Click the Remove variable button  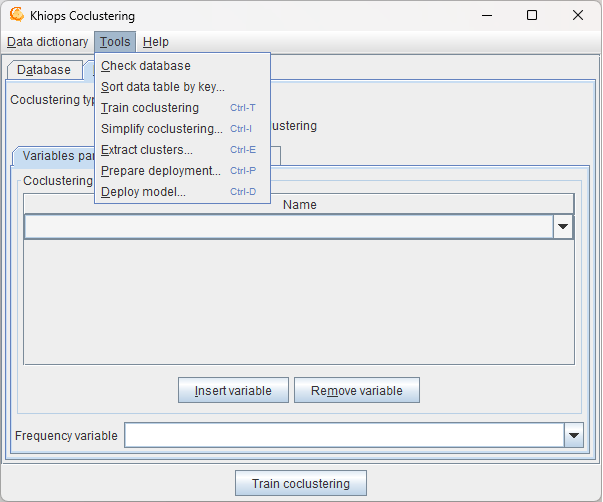(356, 390)
